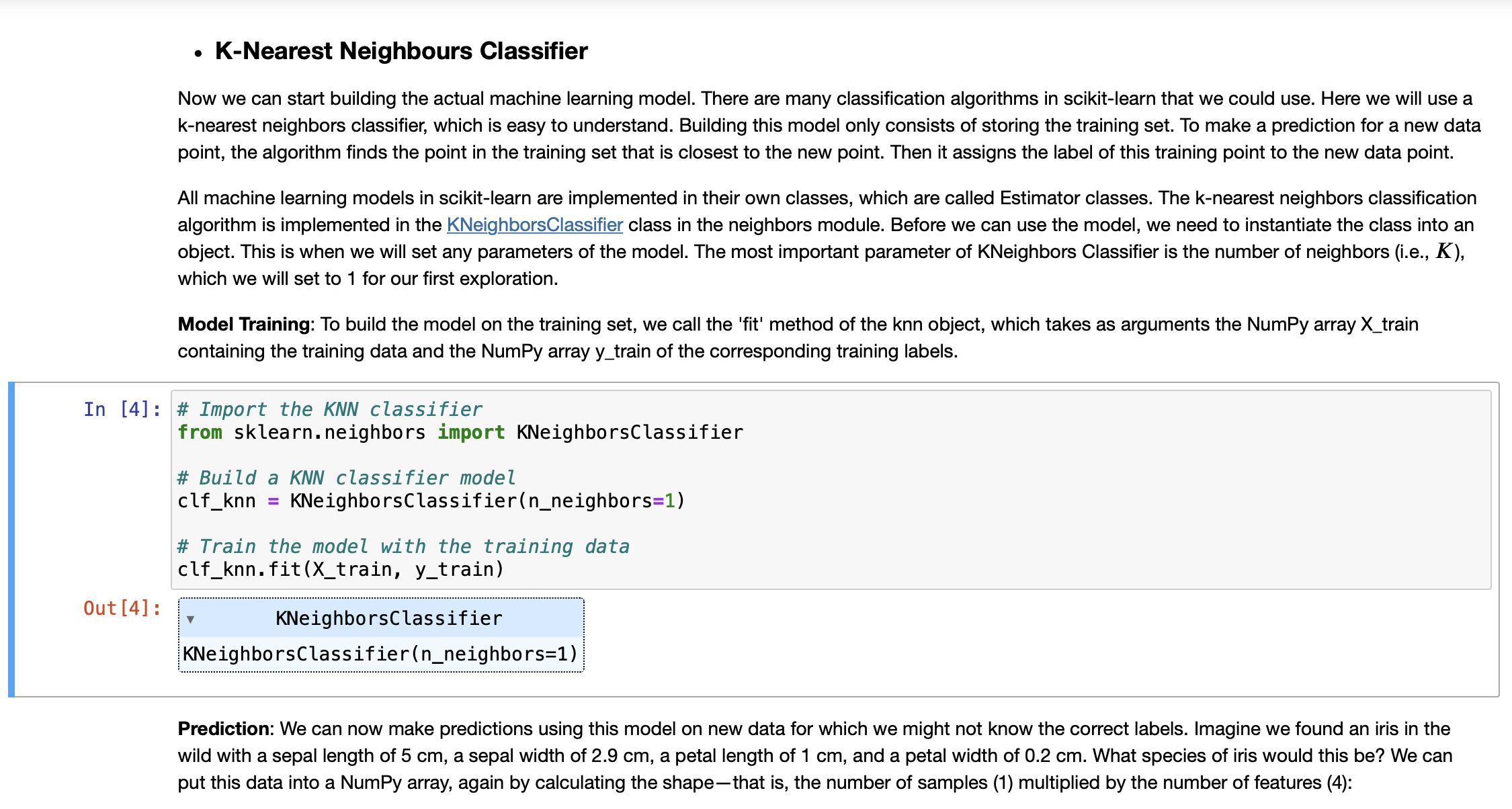Click the bold 'Prediction' text
Screen dimensions: 1512x809
tap(222, 728)
